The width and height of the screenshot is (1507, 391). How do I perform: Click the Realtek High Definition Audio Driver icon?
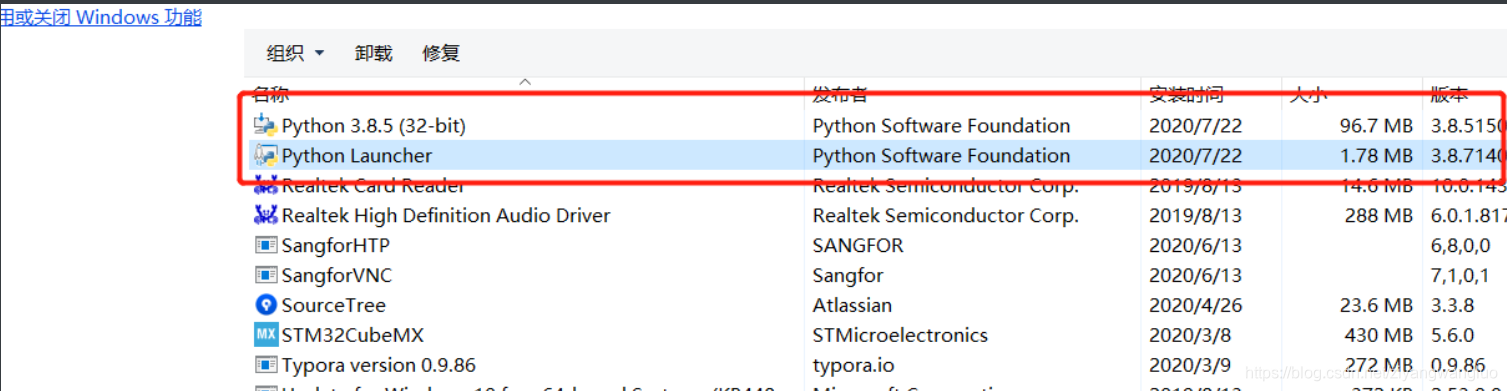tap(265, 215)
